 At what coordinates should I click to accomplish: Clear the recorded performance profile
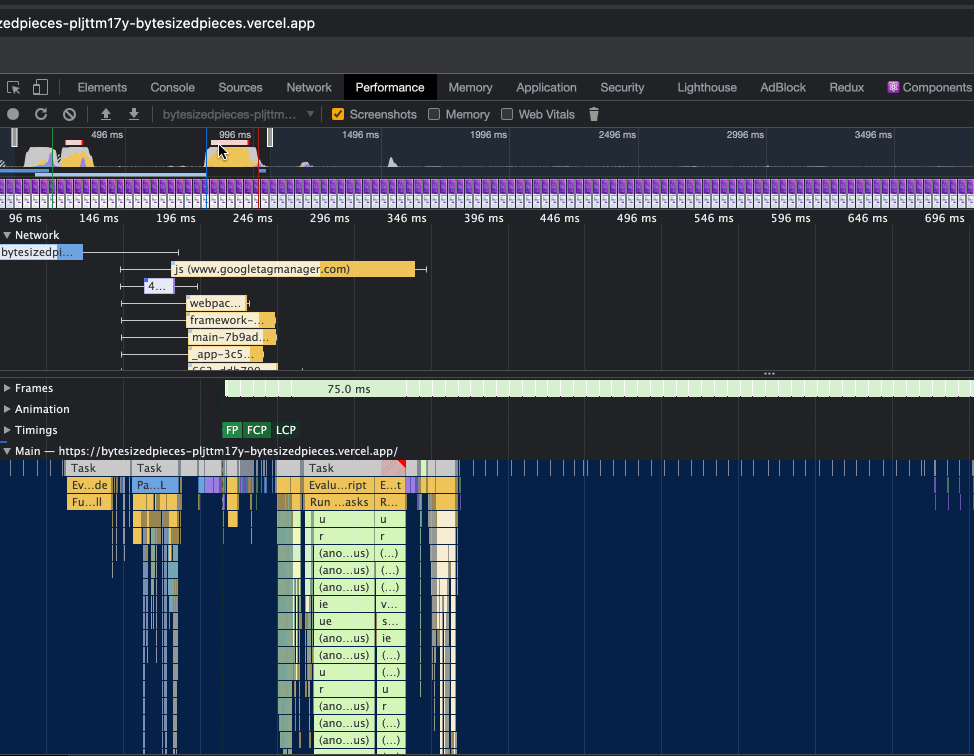(x=69, y=114)
